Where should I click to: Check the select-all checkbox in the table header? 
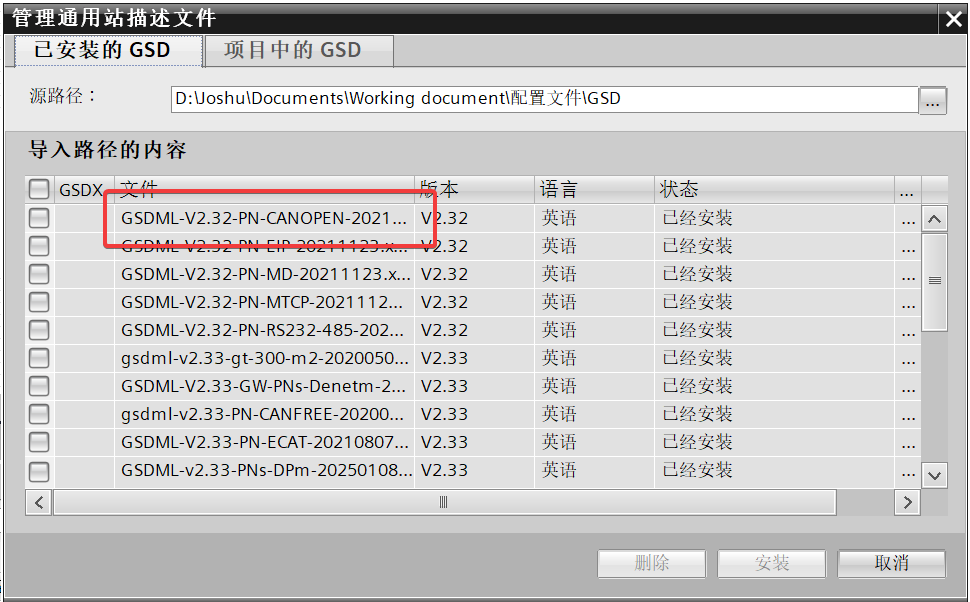(x=39, y=189)
